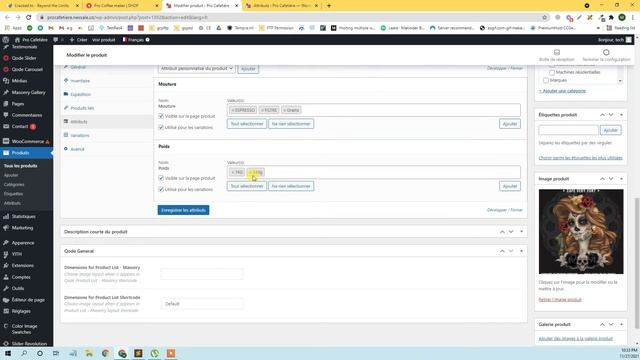The width and height of the screenshot is (640, 360).
Task: Click Ajouter une catégorie link
Action: tap(562, 91)
